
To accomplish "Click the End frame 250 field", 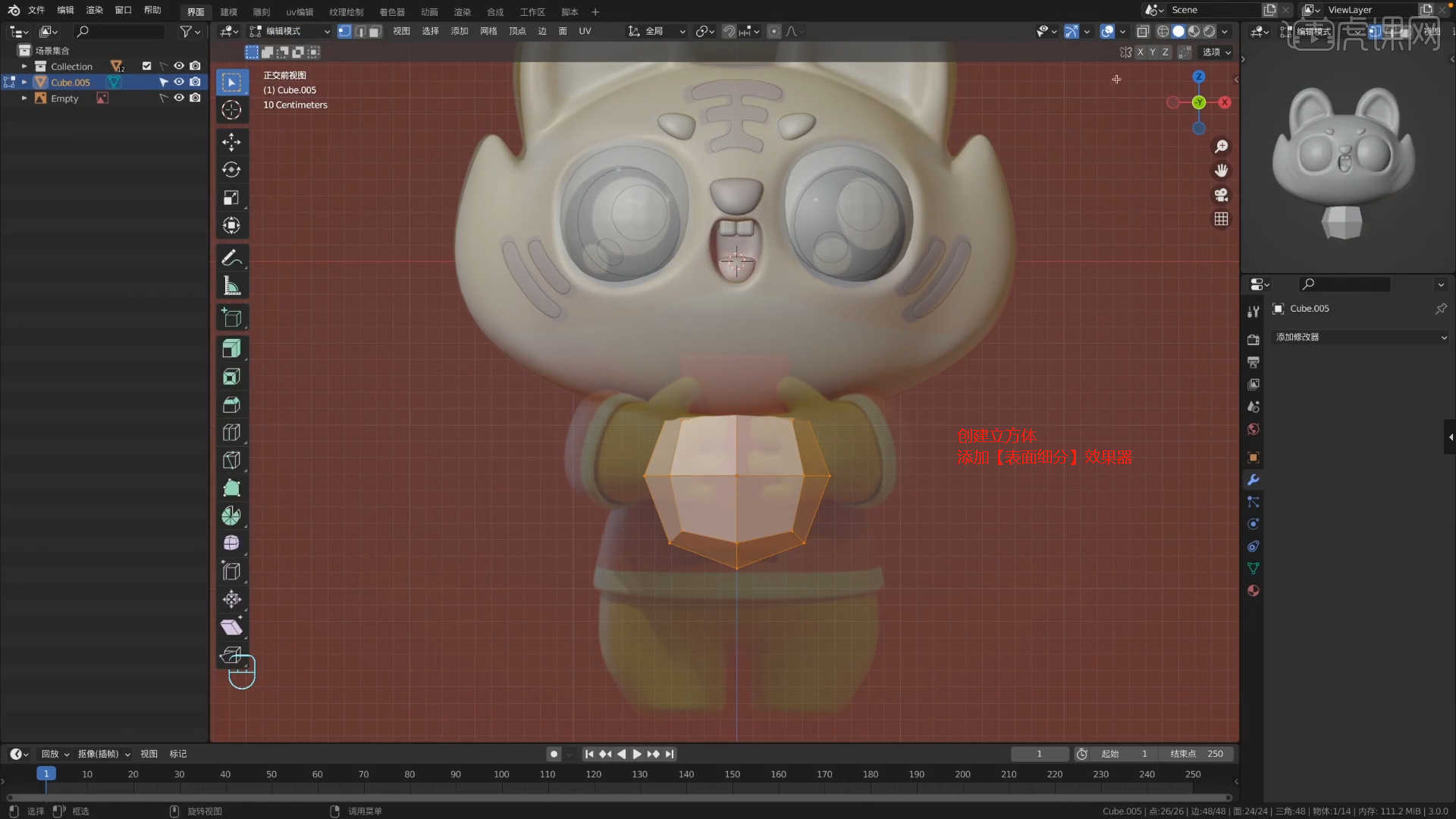I will [1198, 754].
